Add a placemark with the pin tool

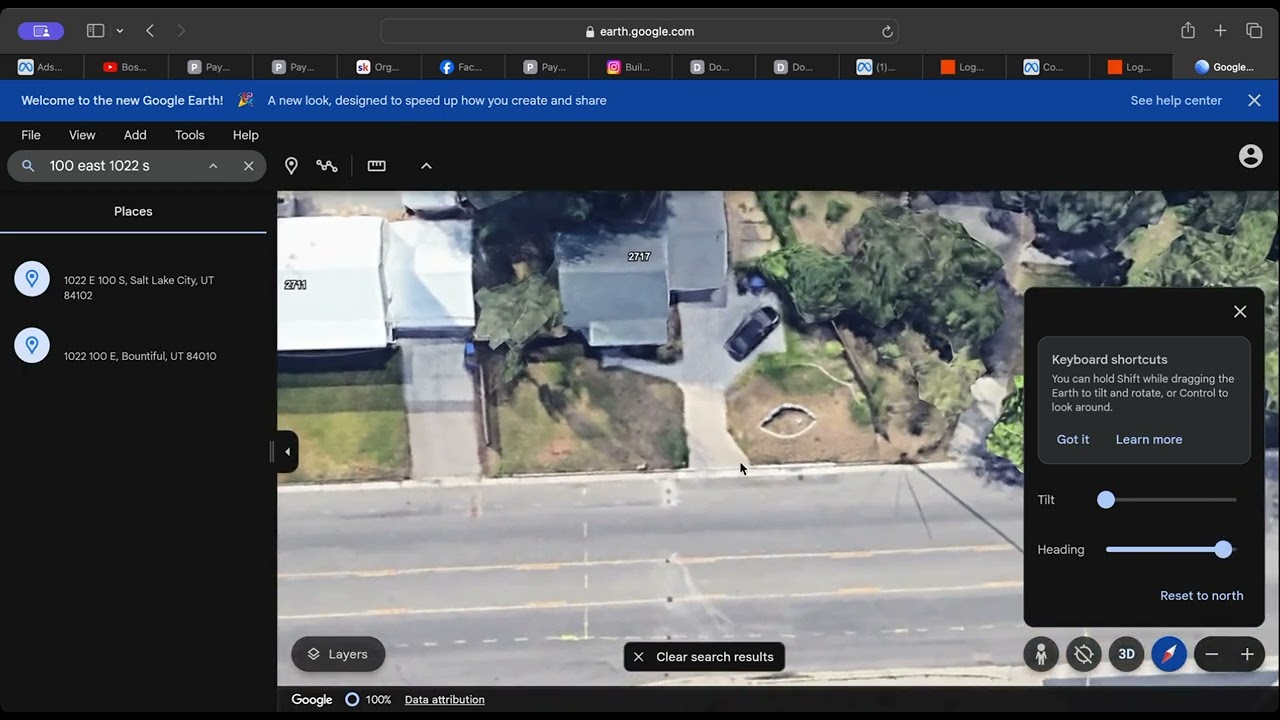[291, 166]
